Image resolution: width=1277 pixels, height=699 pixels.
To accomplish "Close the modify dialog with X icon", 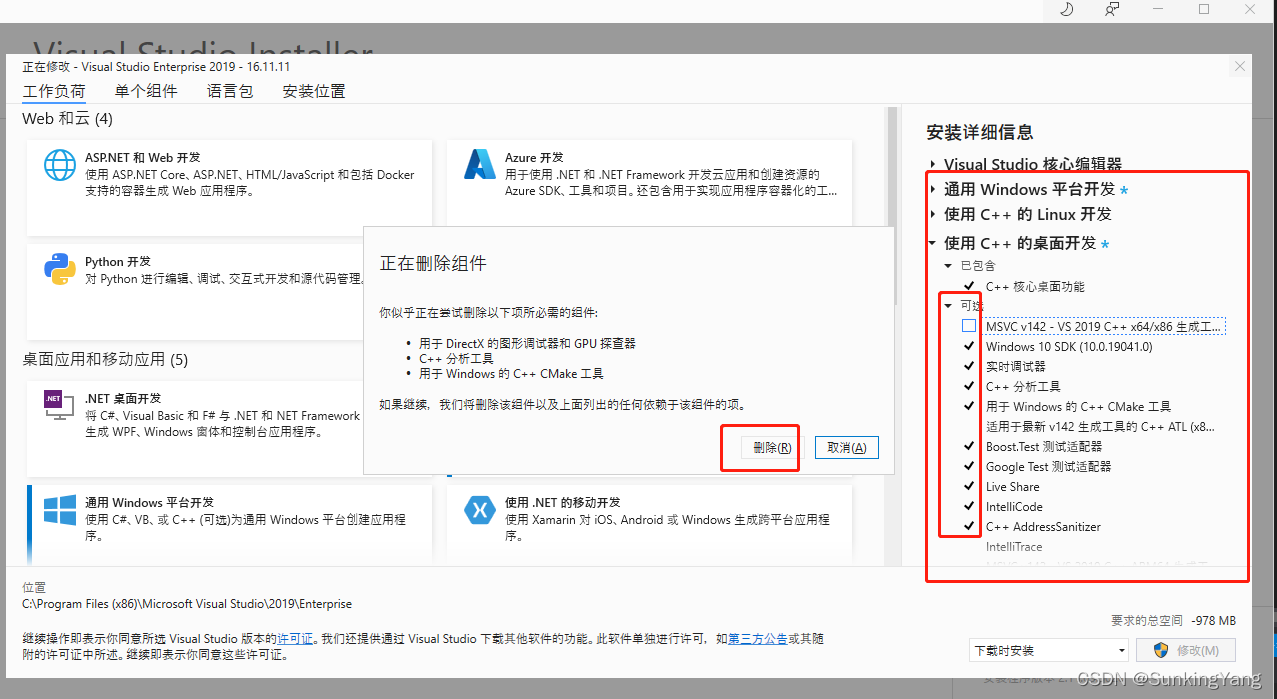I will [1240, 67].
